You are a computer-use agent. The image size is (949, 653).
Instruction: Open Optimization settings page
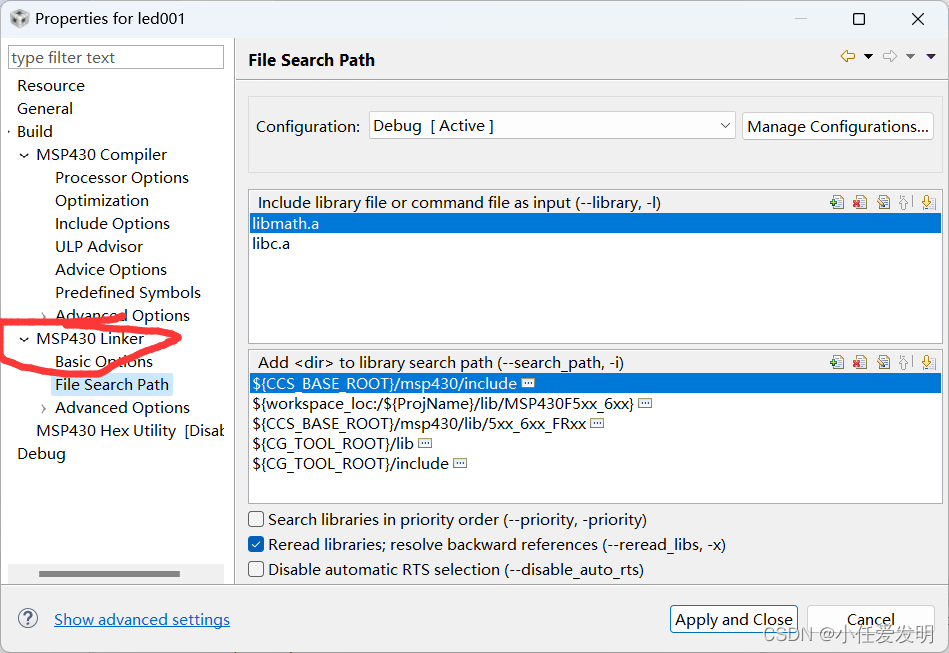coord(102,201)
